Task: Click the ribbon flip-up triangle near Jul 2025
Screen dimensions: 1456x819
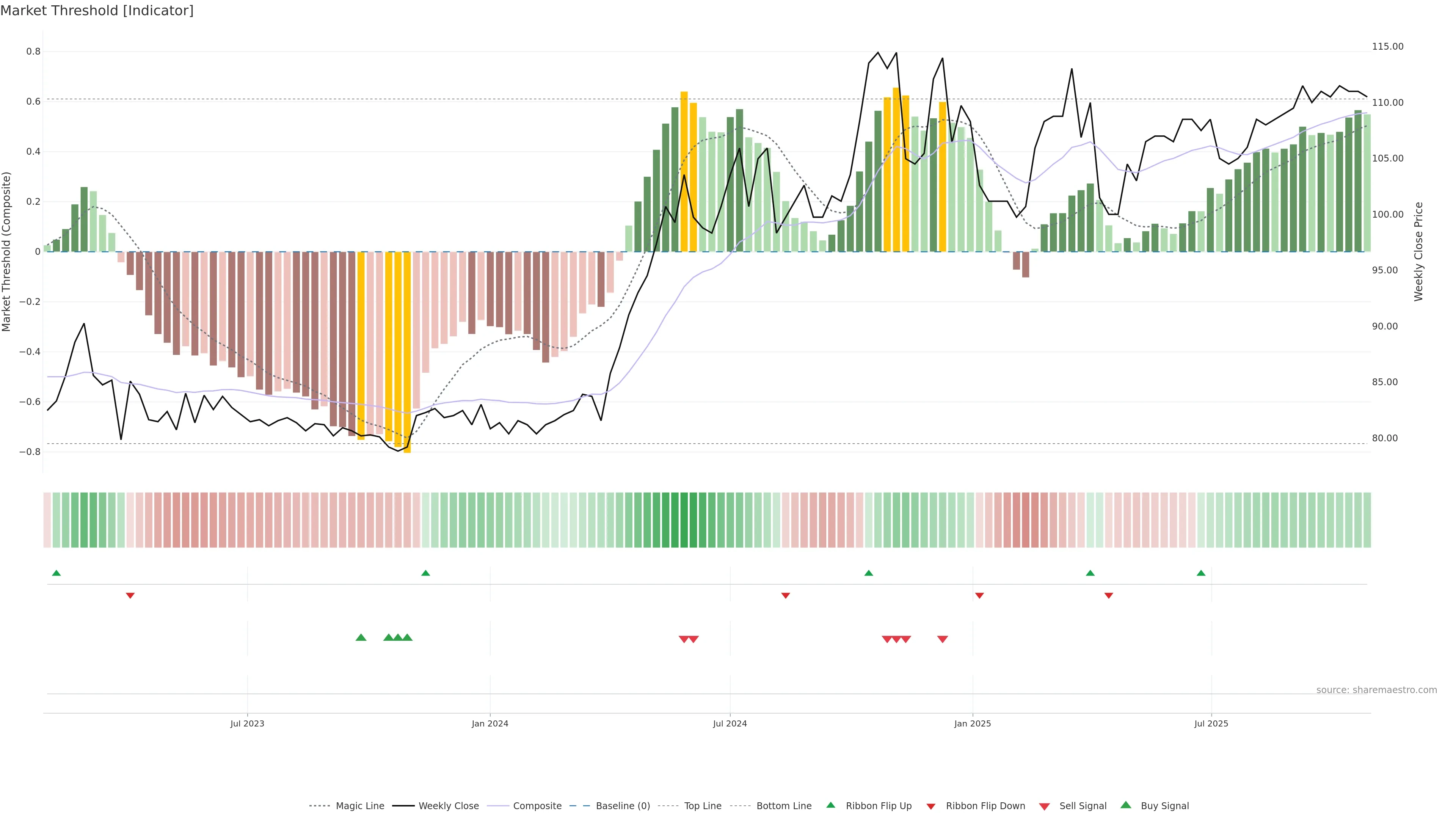Action: click(x=1201, y=573)
